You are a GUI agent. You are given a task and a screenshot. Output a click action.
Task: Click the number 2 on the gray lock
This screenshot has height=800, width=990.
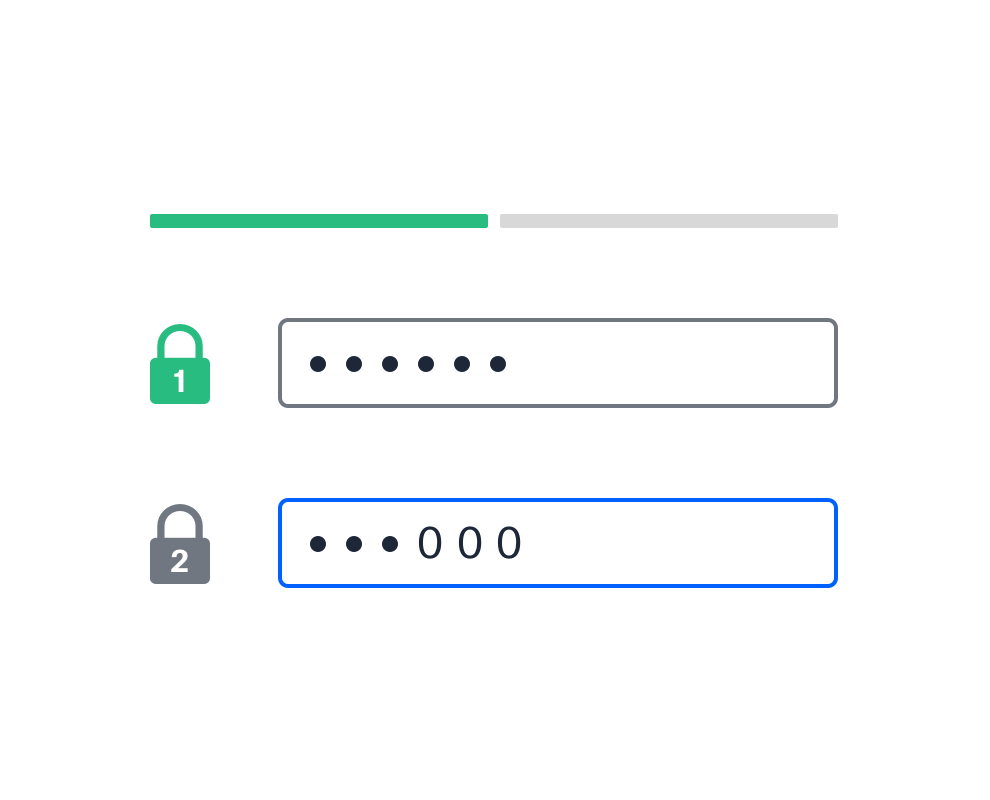(180, 561)
